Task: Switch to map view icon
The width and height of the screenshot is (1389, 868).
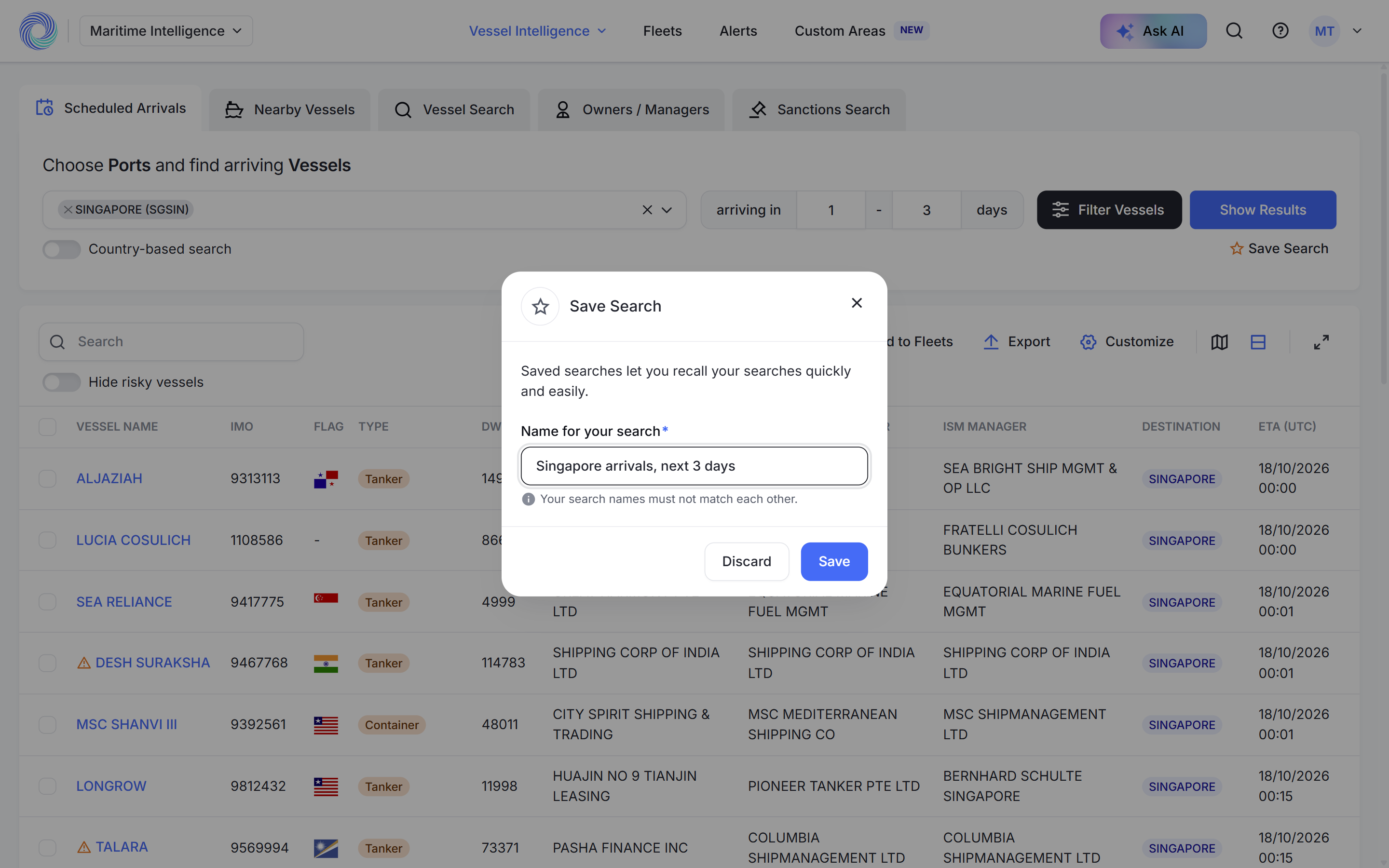Action: (x=1219, y=342)
